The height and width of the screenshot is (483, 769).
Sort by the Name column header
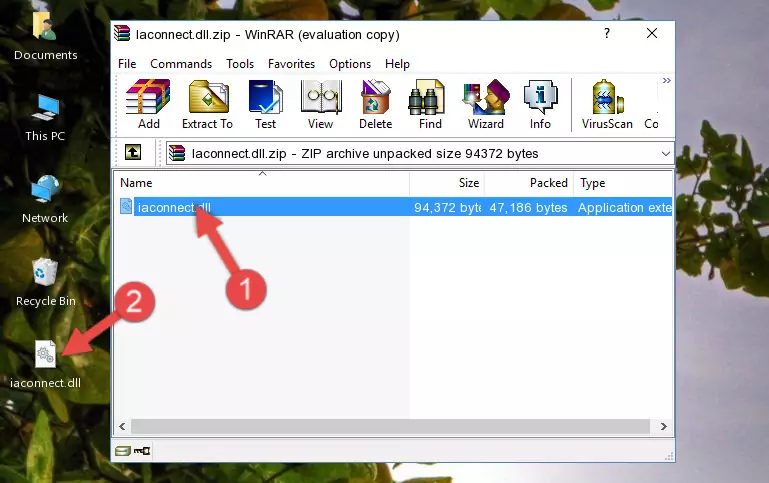click(x=262, y=183)
